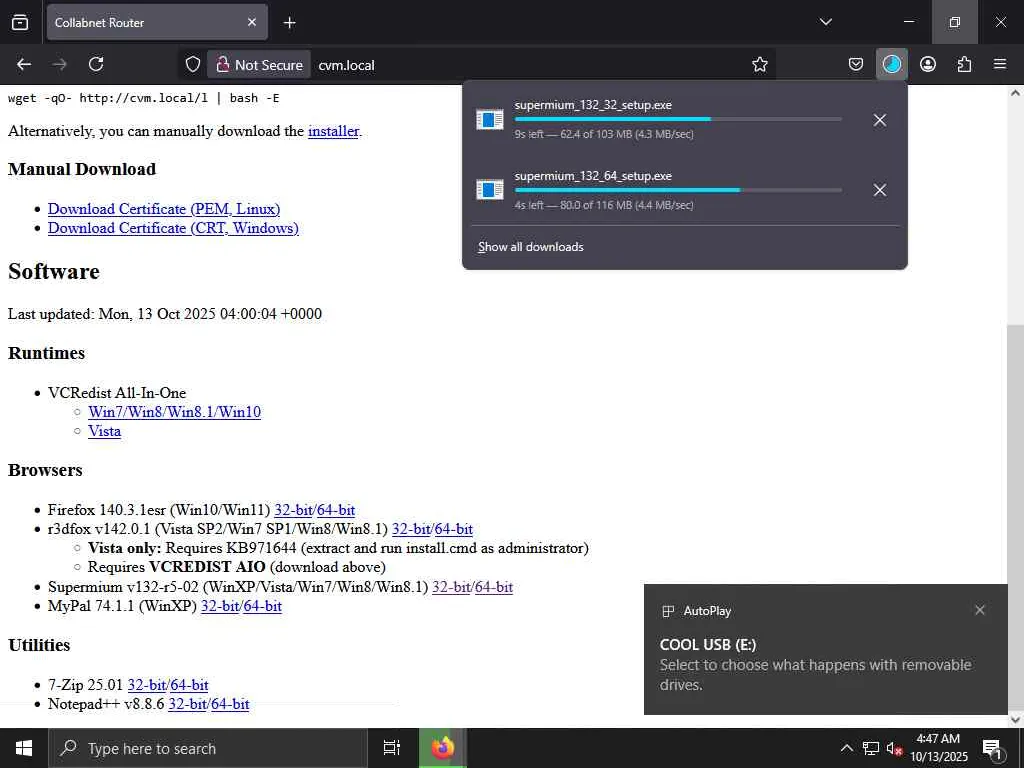
Task: Click the Last updated timestamp text
Action: point(165,314)
